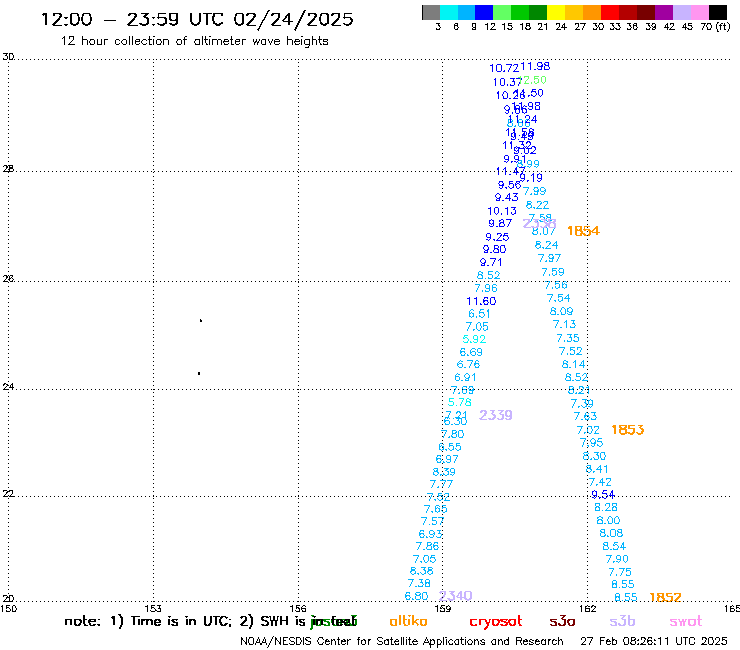Click the altika satellite legend label
This screenshot has width=740, height=650.
click(x=408, y=621)
